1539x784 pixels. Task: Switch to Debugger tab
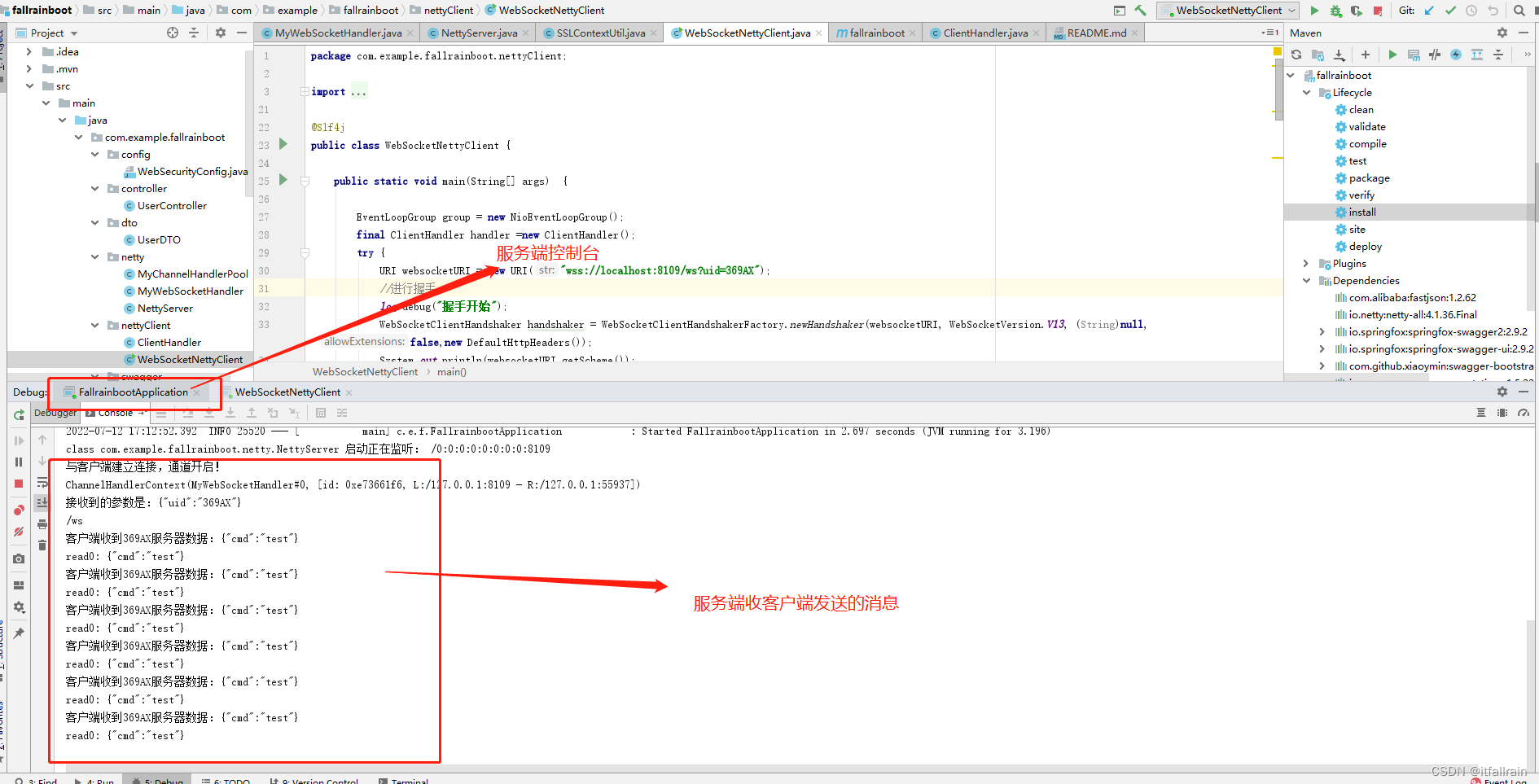tap(55, 413)
